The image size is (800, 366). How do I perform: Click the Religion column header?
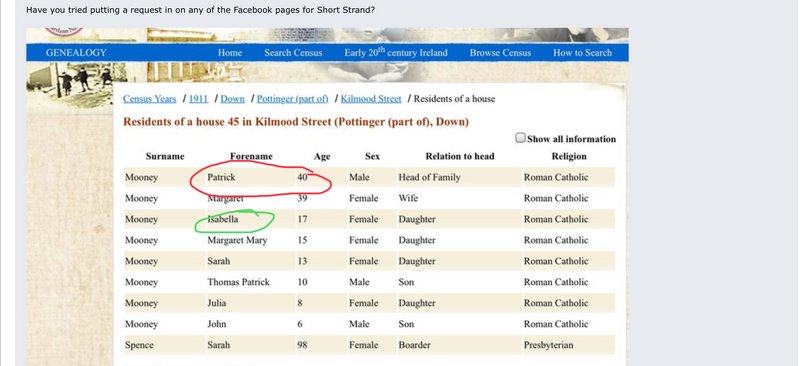coord(569,156)
